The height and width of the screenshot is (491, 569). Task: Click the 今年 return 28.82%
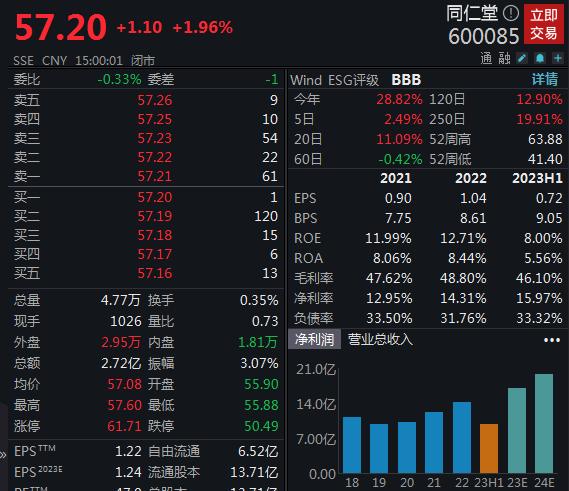399,99
